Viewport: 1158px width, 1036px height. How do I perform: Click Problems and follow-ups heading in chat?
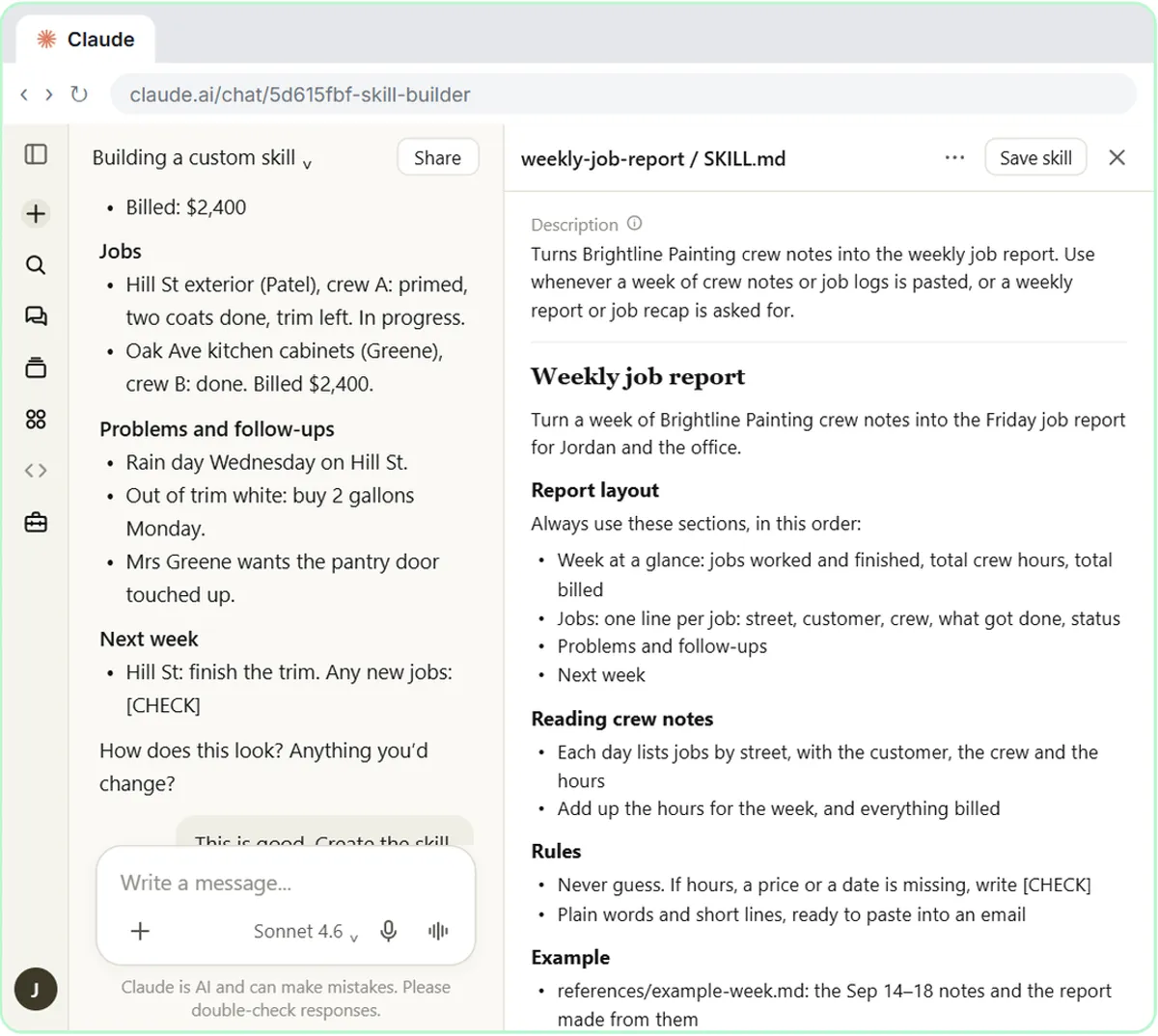point(217,429)
